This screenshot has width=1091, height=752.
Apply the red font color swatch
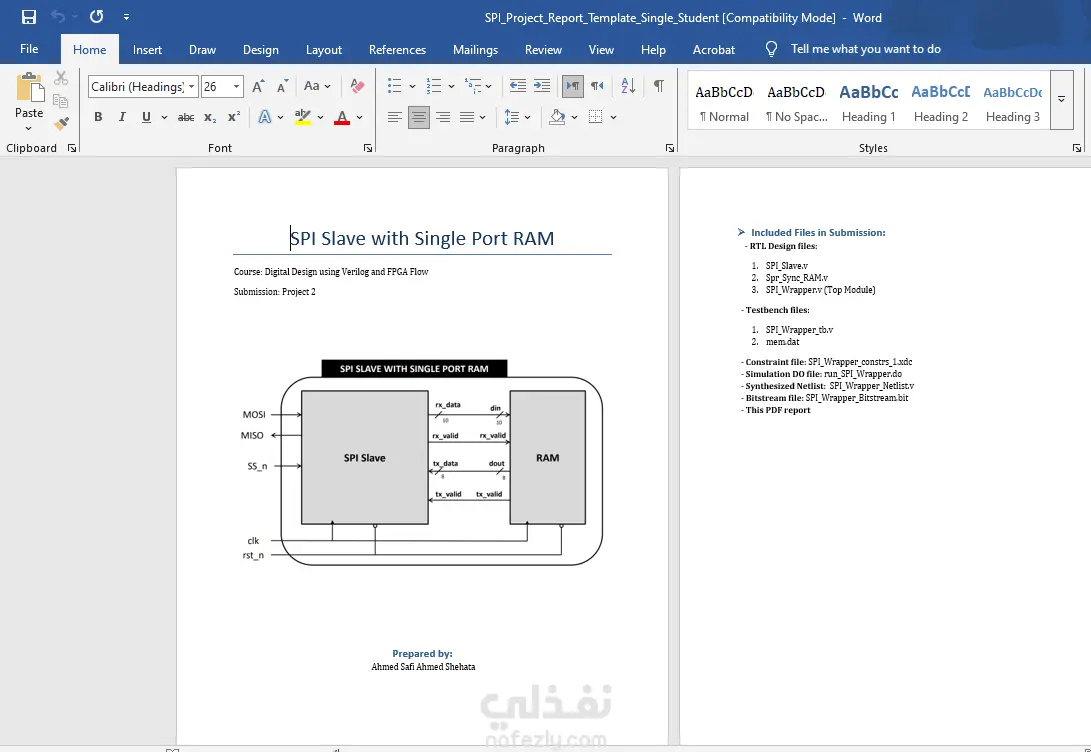pyautogui.click(x=342, y=117)
